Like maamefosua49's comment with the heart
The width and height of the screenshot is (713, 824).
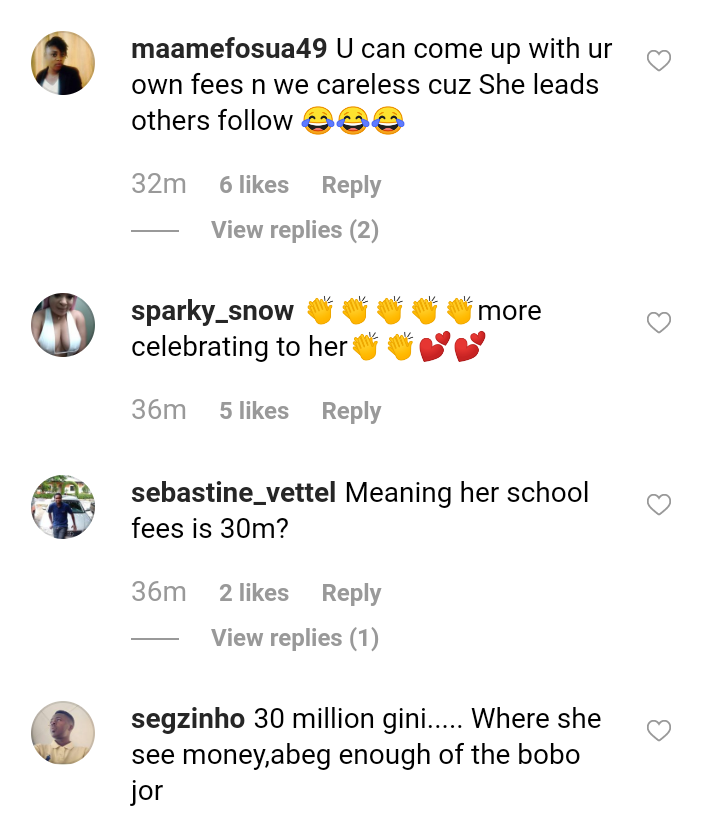coord(658,62)
